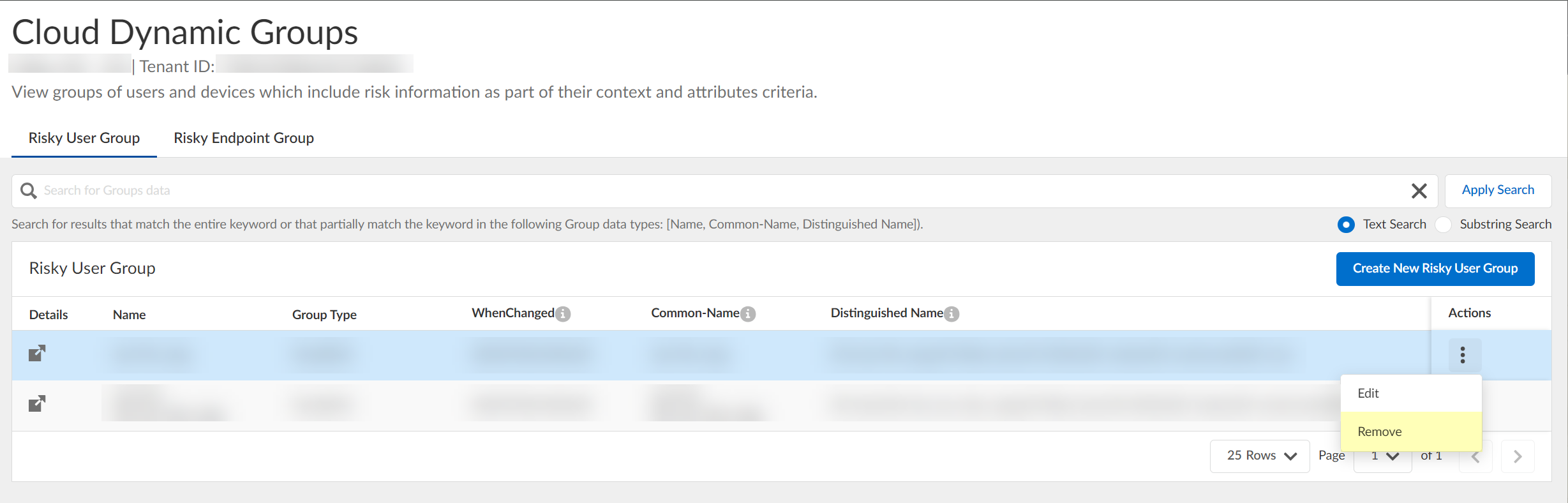Image resolution: width=1568 pixels, height=503 pixels.
Task: Show WhenChanged column info tooltip
Action: pos(563,314)
